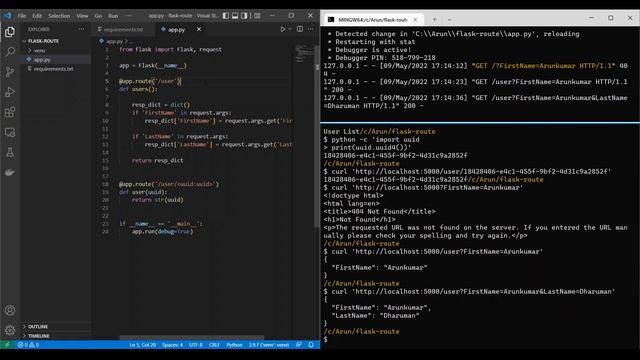
Task: Run the Python file with play icon
Action: 282,29
